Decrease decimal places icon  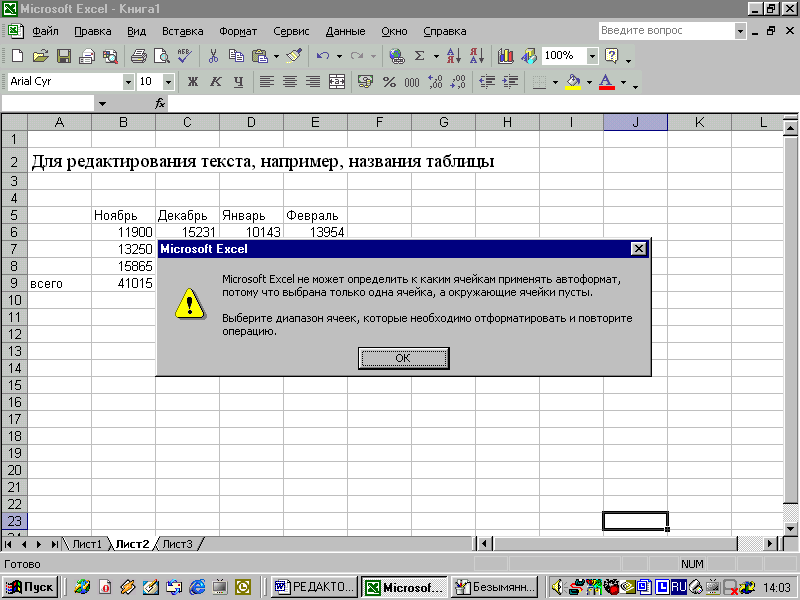point(458,81)
